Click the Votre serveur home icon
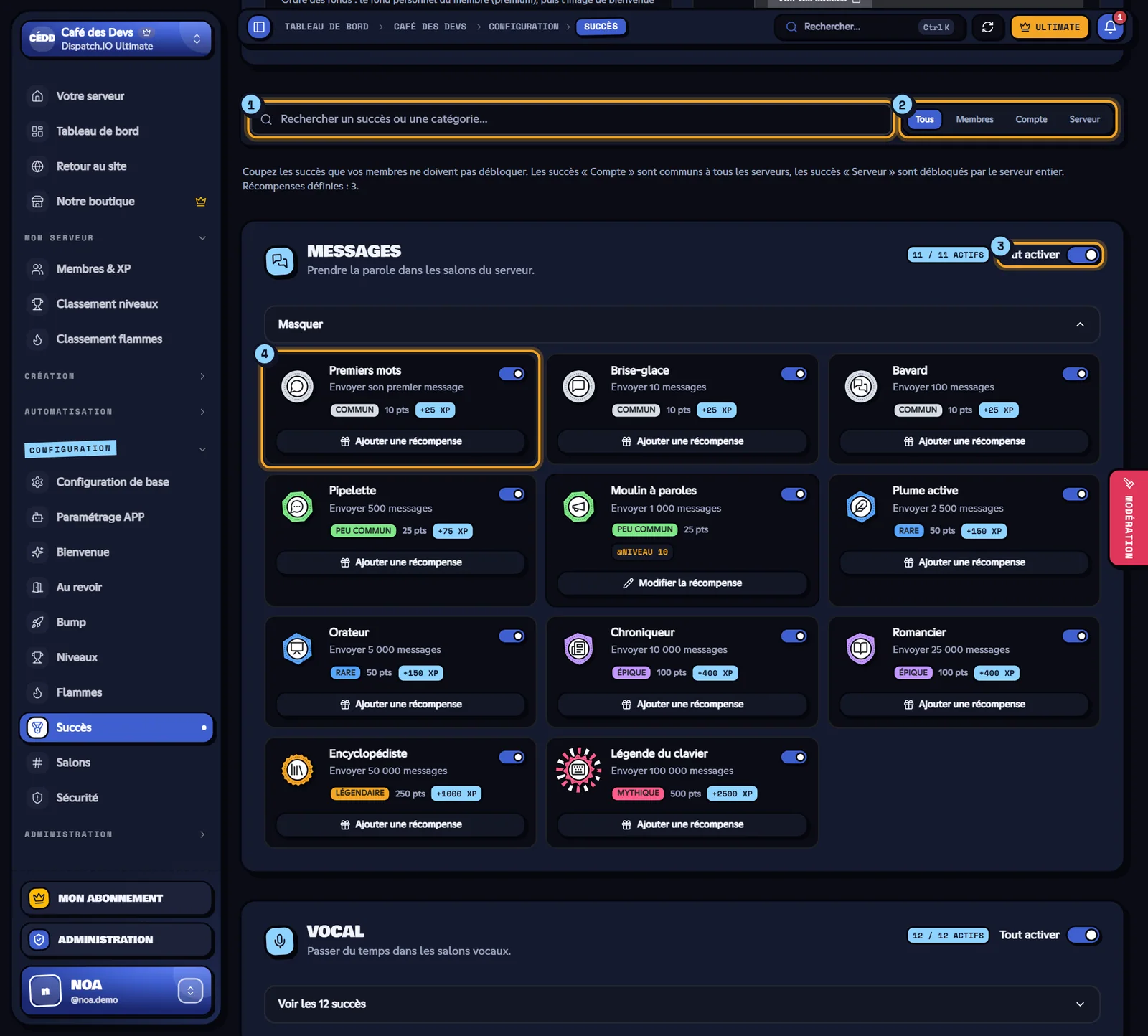 point(38,96)
